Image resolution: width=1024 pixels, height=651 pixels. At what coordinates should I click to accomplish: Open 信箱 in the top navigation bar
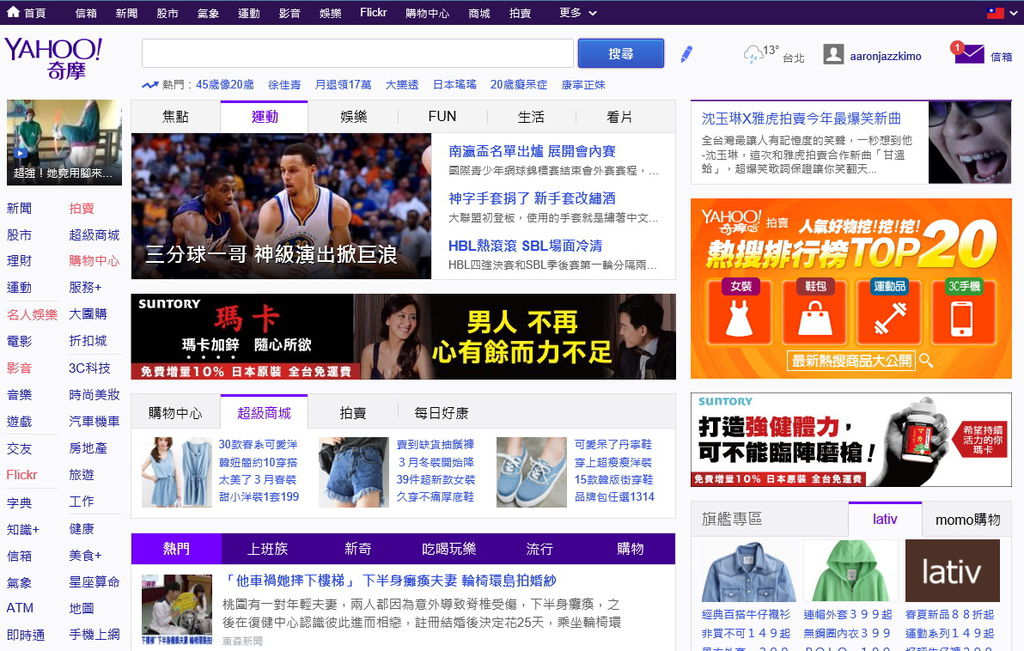(x=86, y=12)
